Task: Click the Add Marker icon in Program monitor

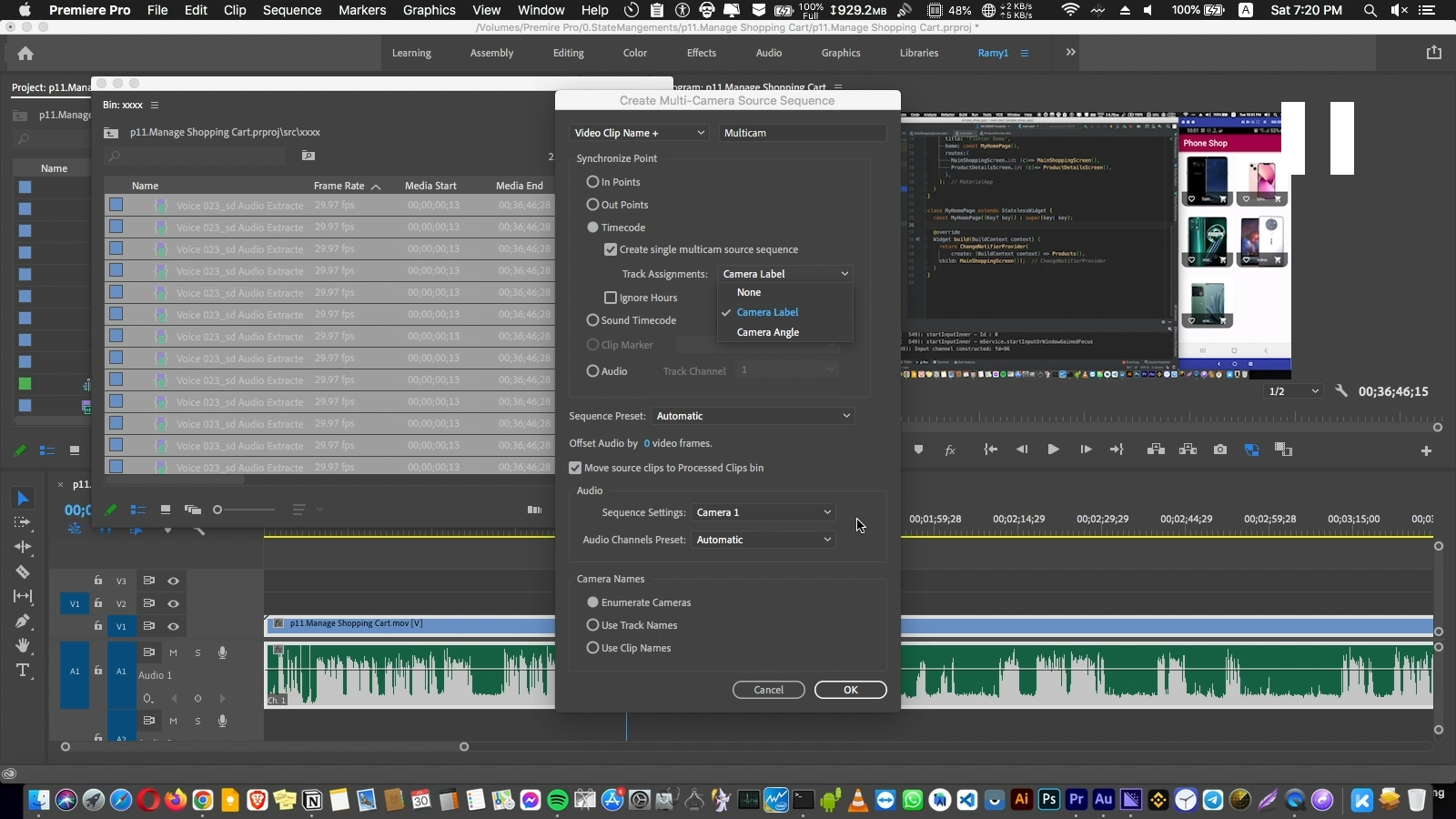Action: (918, 450)
